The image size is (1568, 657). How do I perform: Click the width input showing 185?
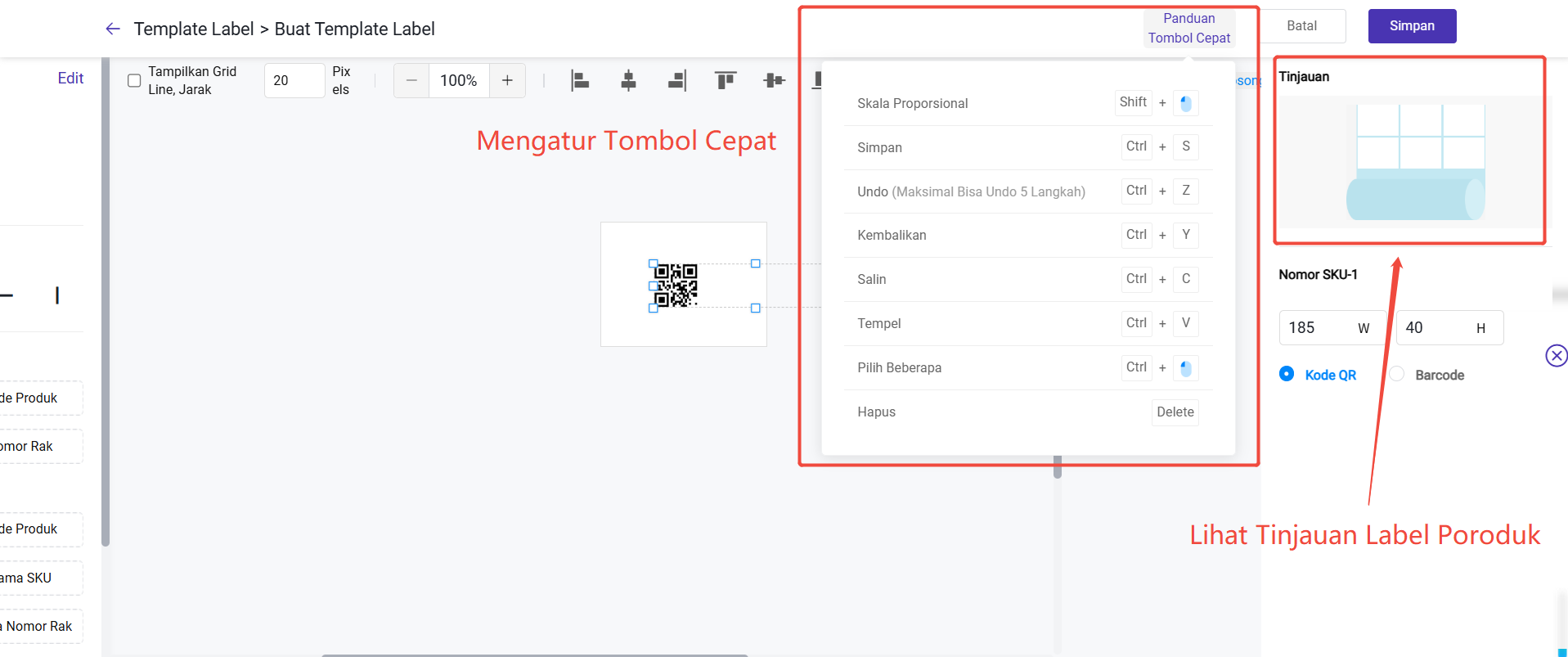coord(1317,327)
